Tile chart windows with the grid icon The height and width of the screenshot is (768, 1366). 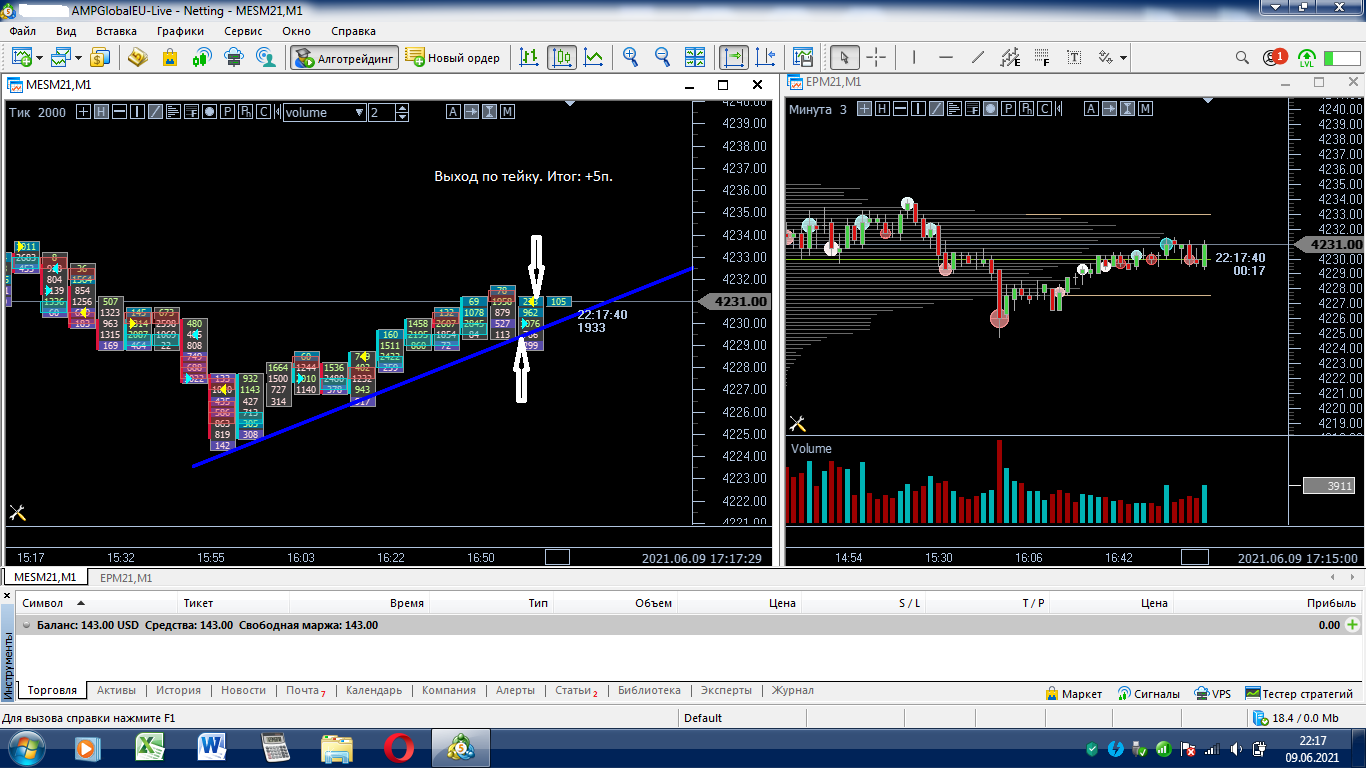[x=695, y=57]
